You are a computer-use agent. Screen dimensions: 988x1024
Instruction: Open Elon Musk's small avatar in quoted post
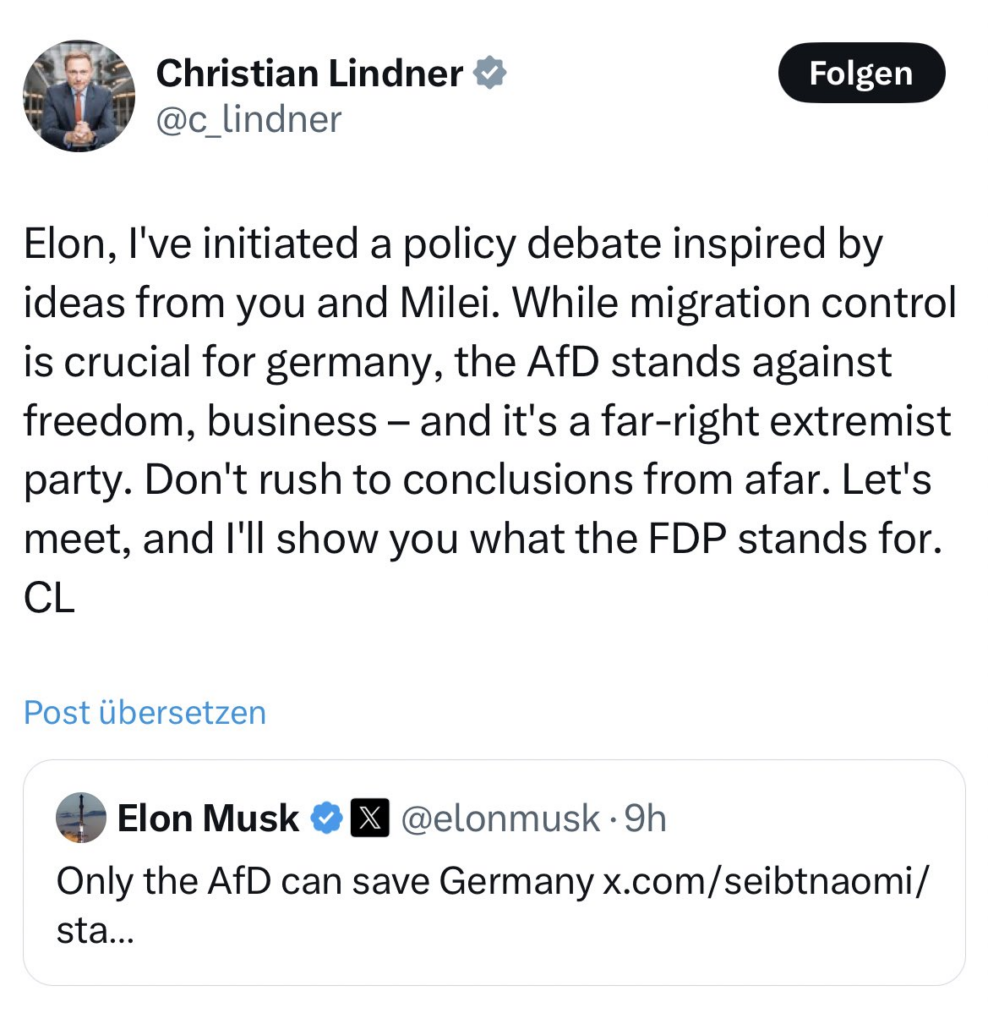click(81, 818)
